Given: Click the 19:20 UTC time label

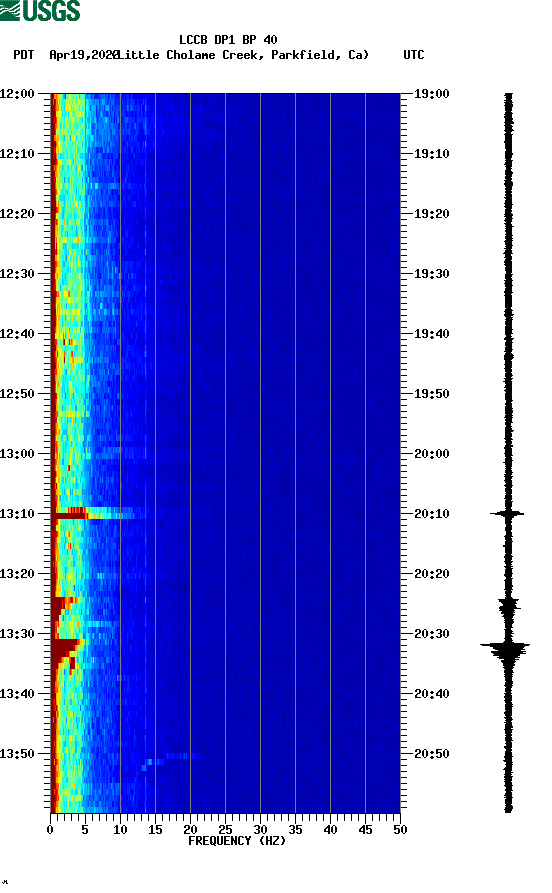Looking at the screenshot, I should (x=431, y=214).
